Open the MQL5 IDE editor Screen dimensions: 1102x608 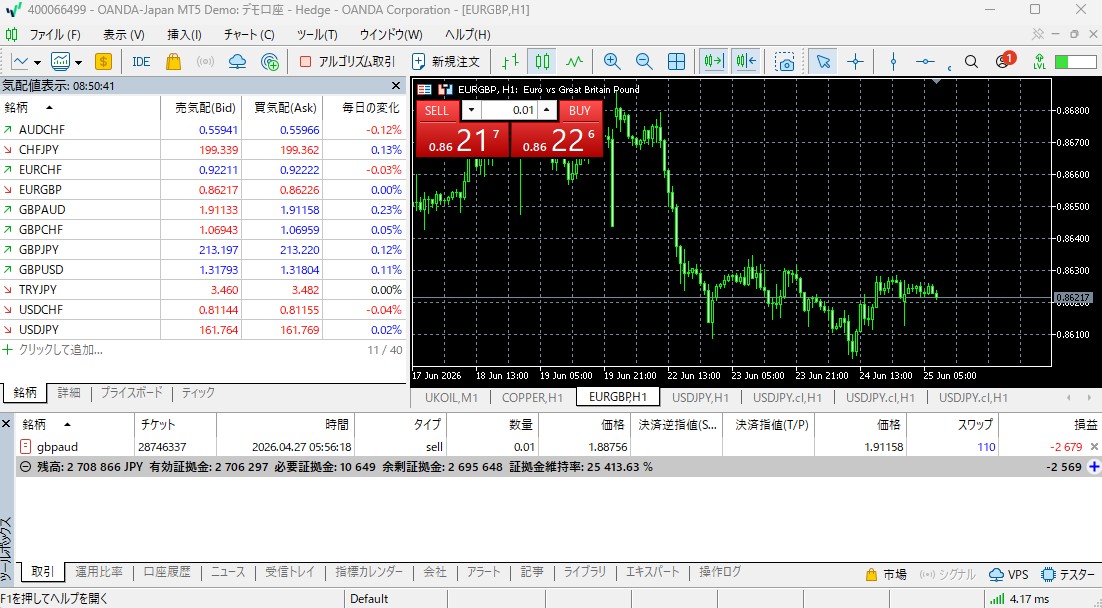pyautogui.click(x=141, y=62)
